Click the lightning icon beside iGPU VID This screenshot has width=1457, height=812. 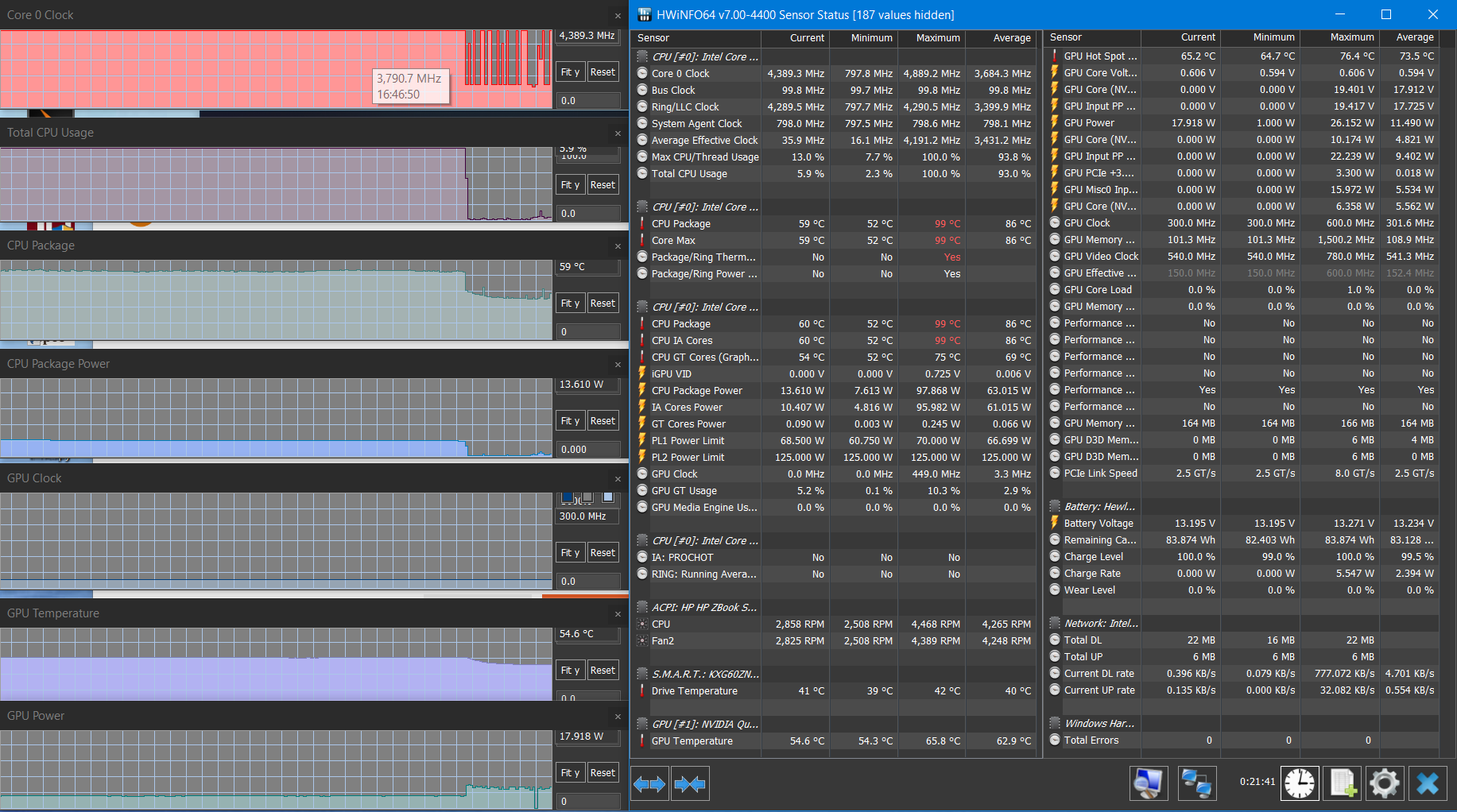click(x=642, y=373)
